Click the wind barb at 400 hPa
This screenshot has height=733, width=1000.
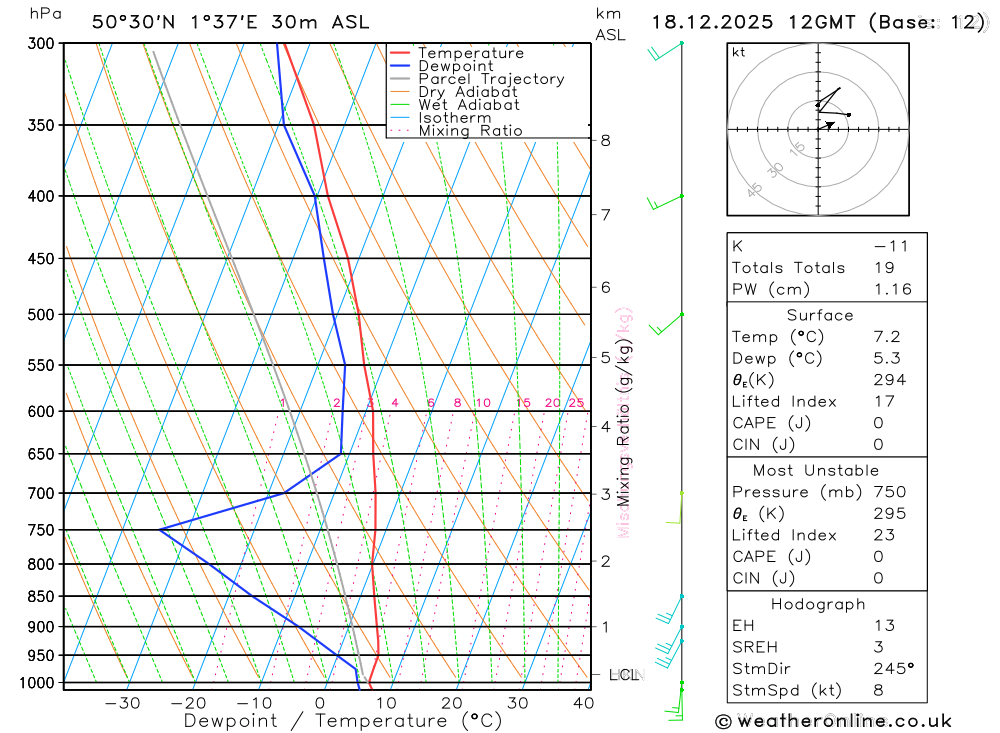[665, 202]
